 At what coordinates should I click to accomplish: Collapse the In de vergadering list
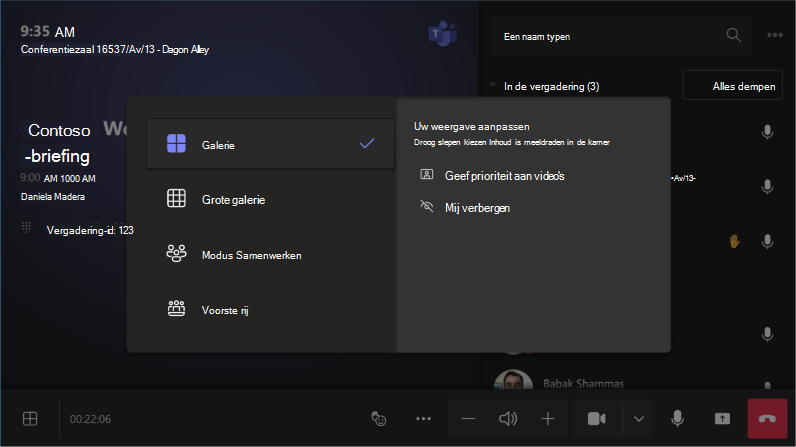click(493, 85)
